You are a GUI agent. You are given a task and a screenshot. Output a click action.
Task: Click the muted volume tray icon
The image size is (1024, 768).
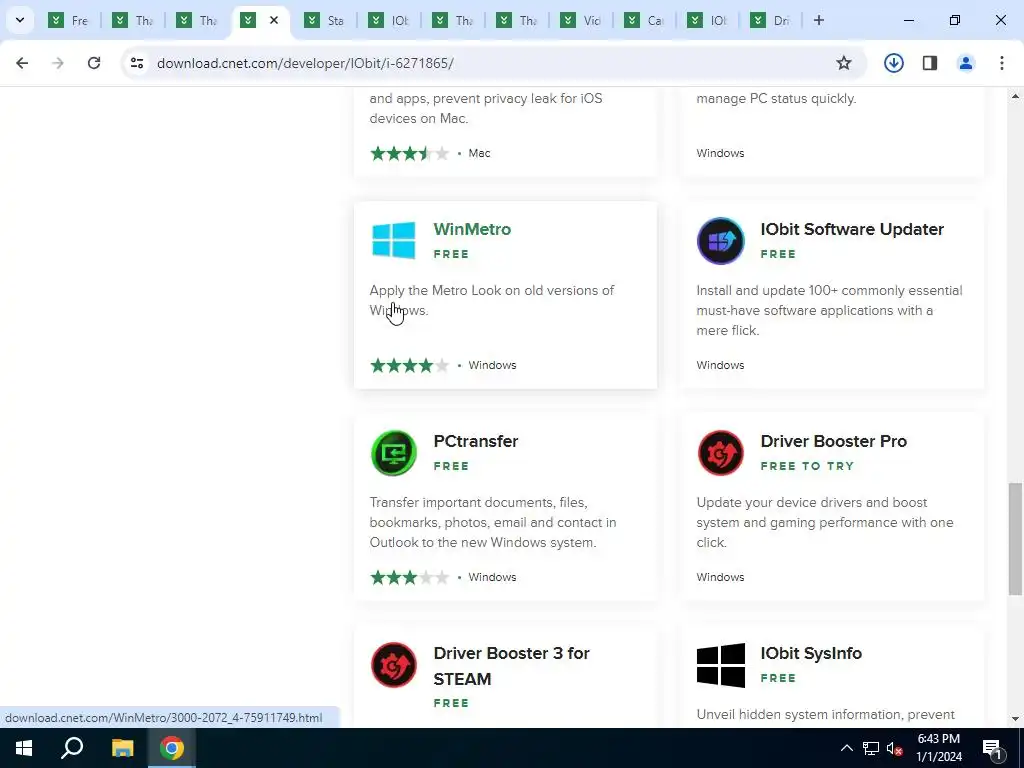(x=895, y=748)
